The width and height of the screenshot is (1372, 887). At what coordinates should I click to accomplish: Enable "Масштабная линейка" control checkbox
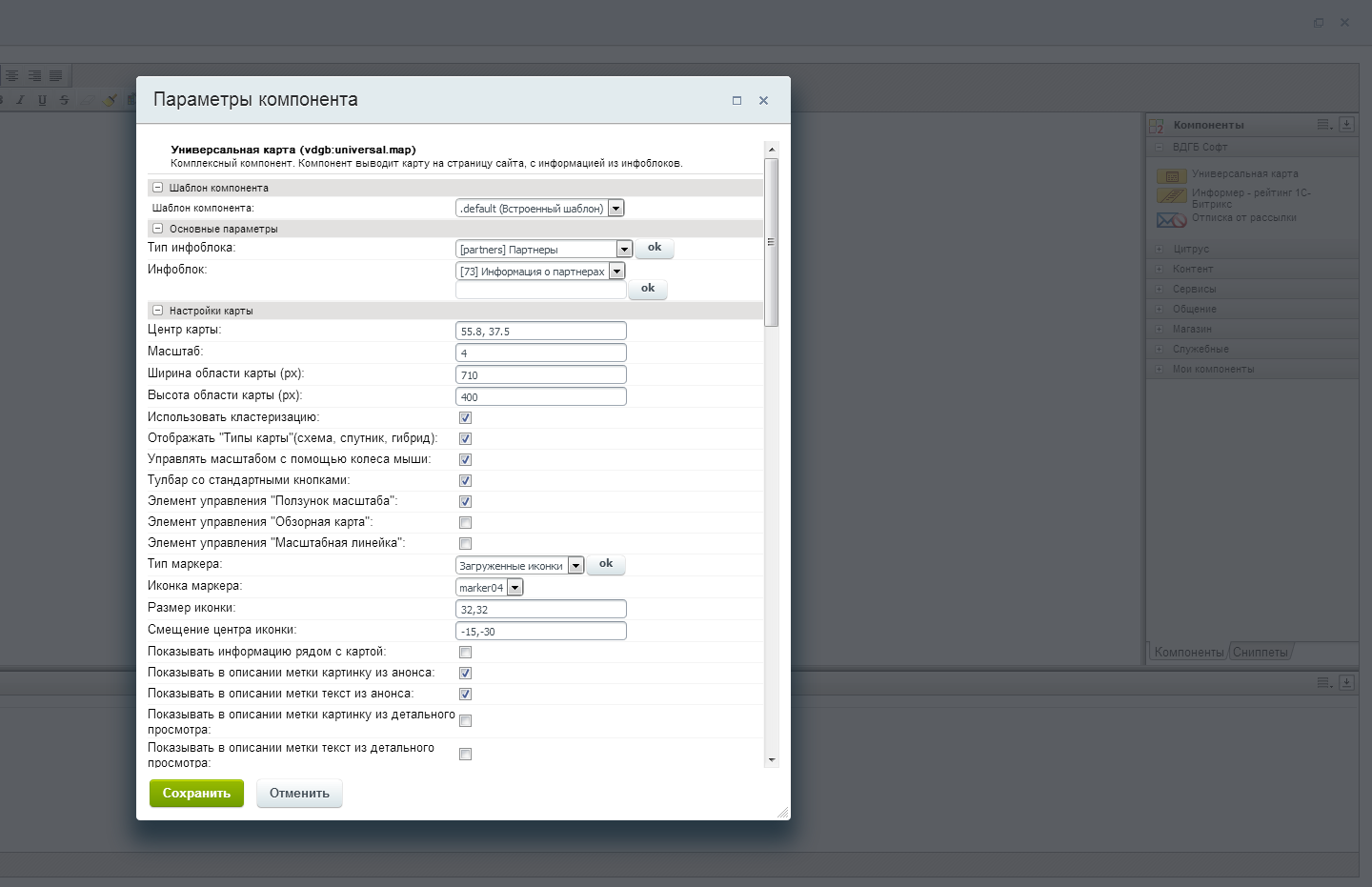[465, 543]
